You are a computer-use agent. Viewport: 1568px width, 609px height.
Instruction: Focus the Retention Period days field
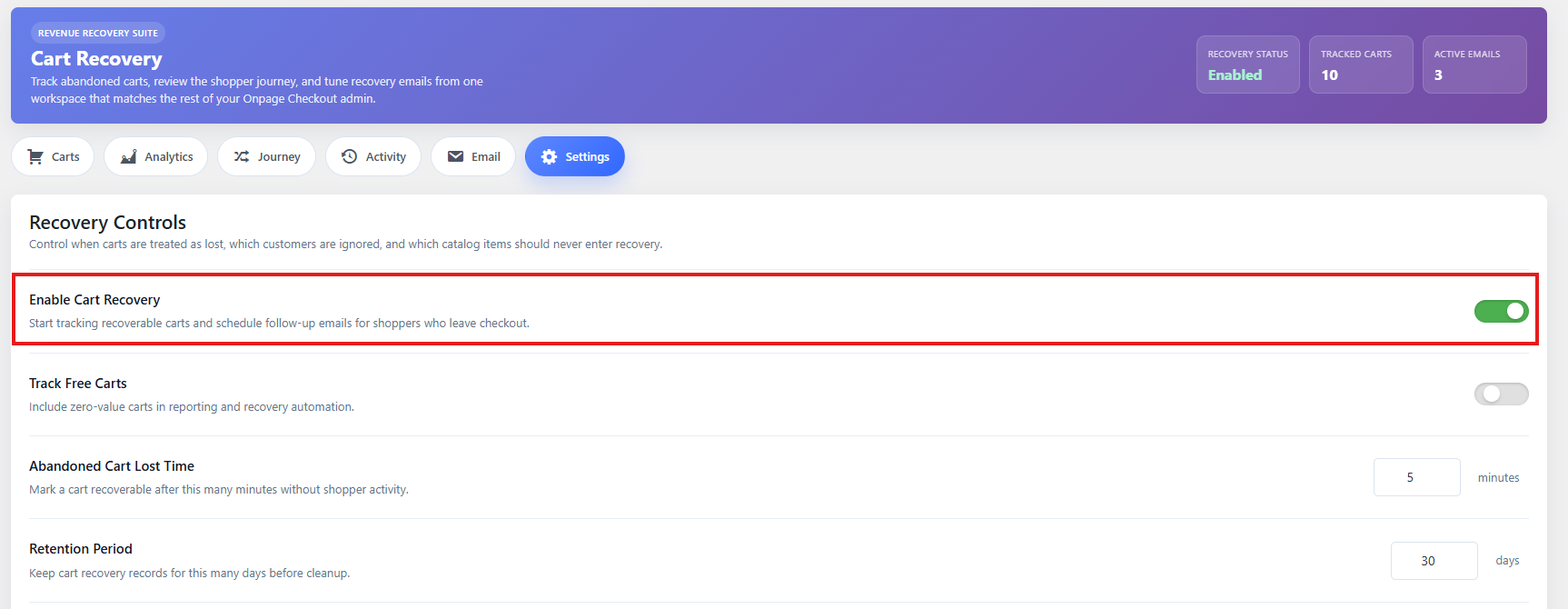1434,561
